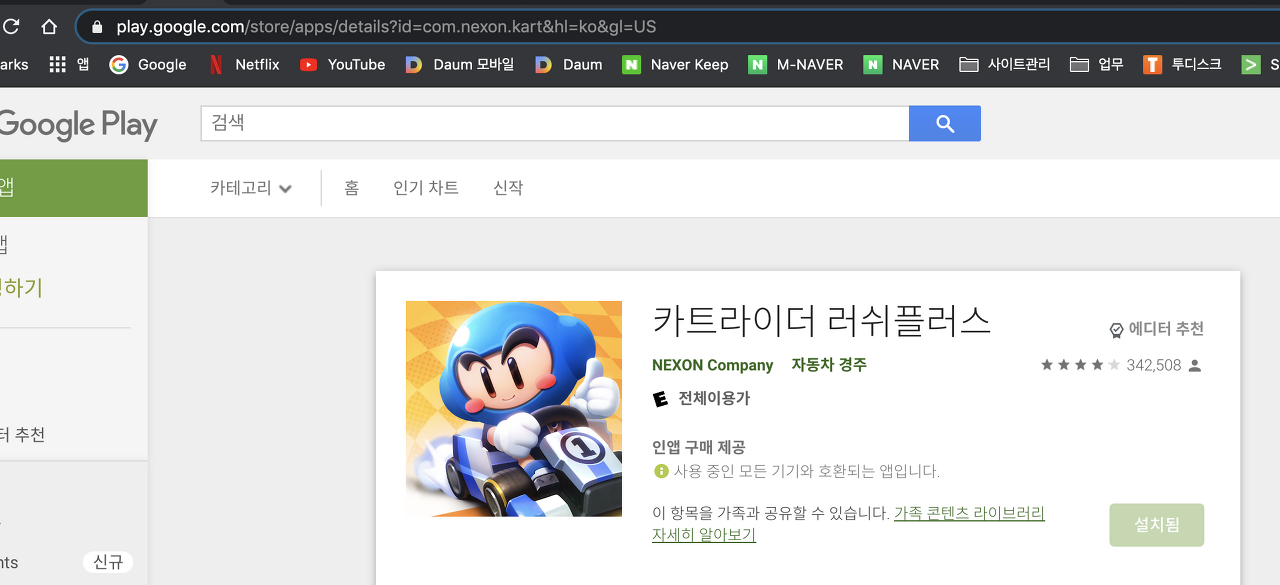Click the compatibility info icon
The height and width of the screenshot is (585, 1280).
660,471
